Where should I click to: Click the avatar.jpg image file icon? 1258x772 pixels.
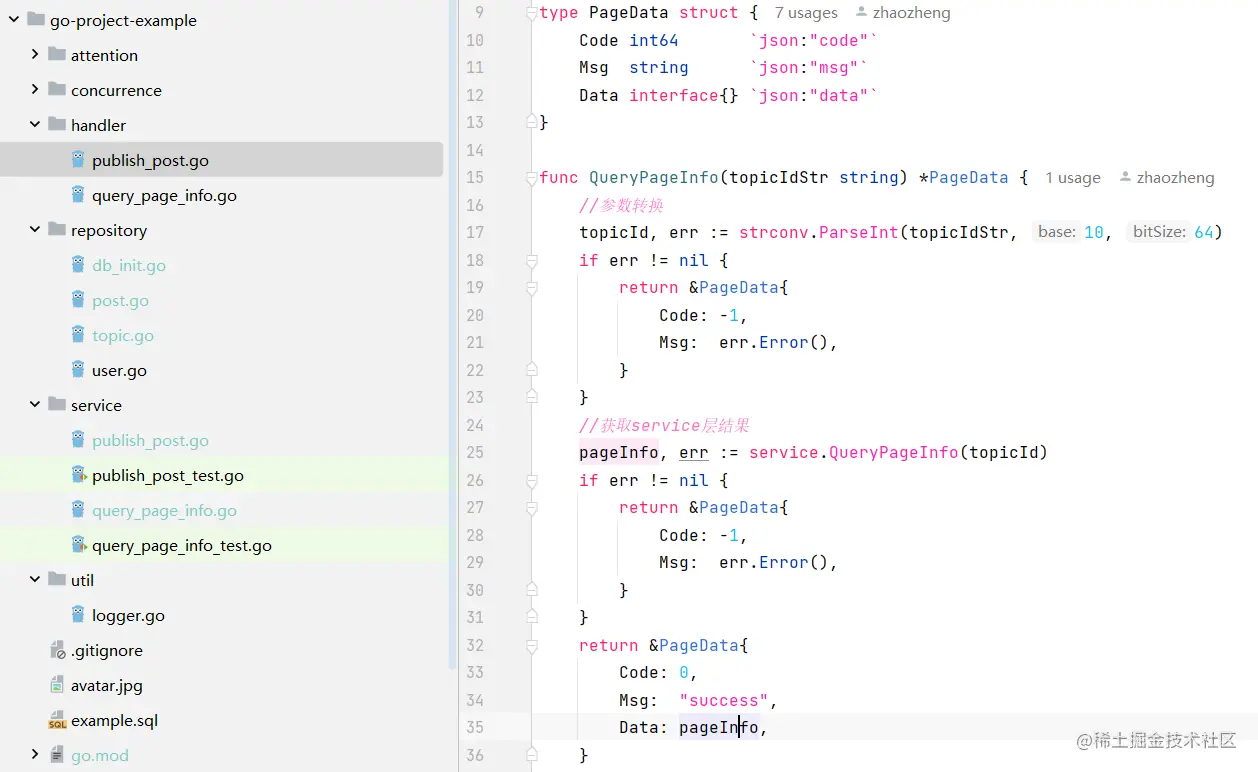coord(57,685)
